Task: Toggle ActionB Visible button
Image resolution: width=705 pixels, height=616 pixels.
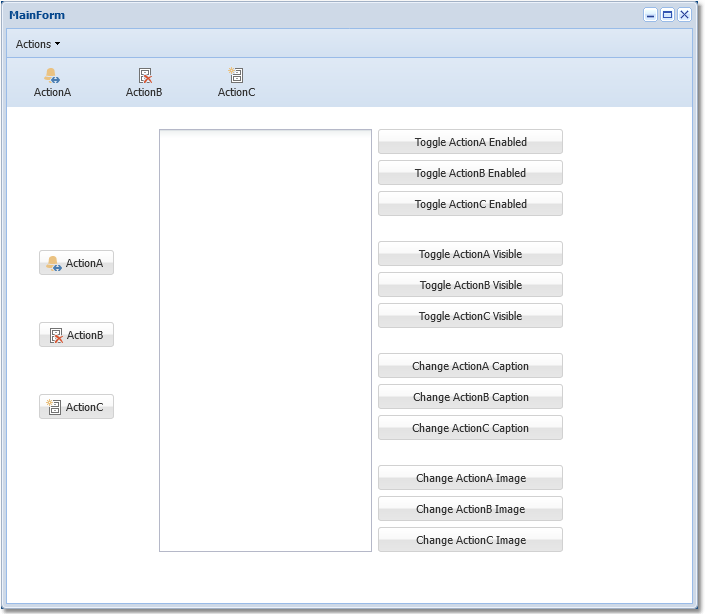Action: click(470, 285)
